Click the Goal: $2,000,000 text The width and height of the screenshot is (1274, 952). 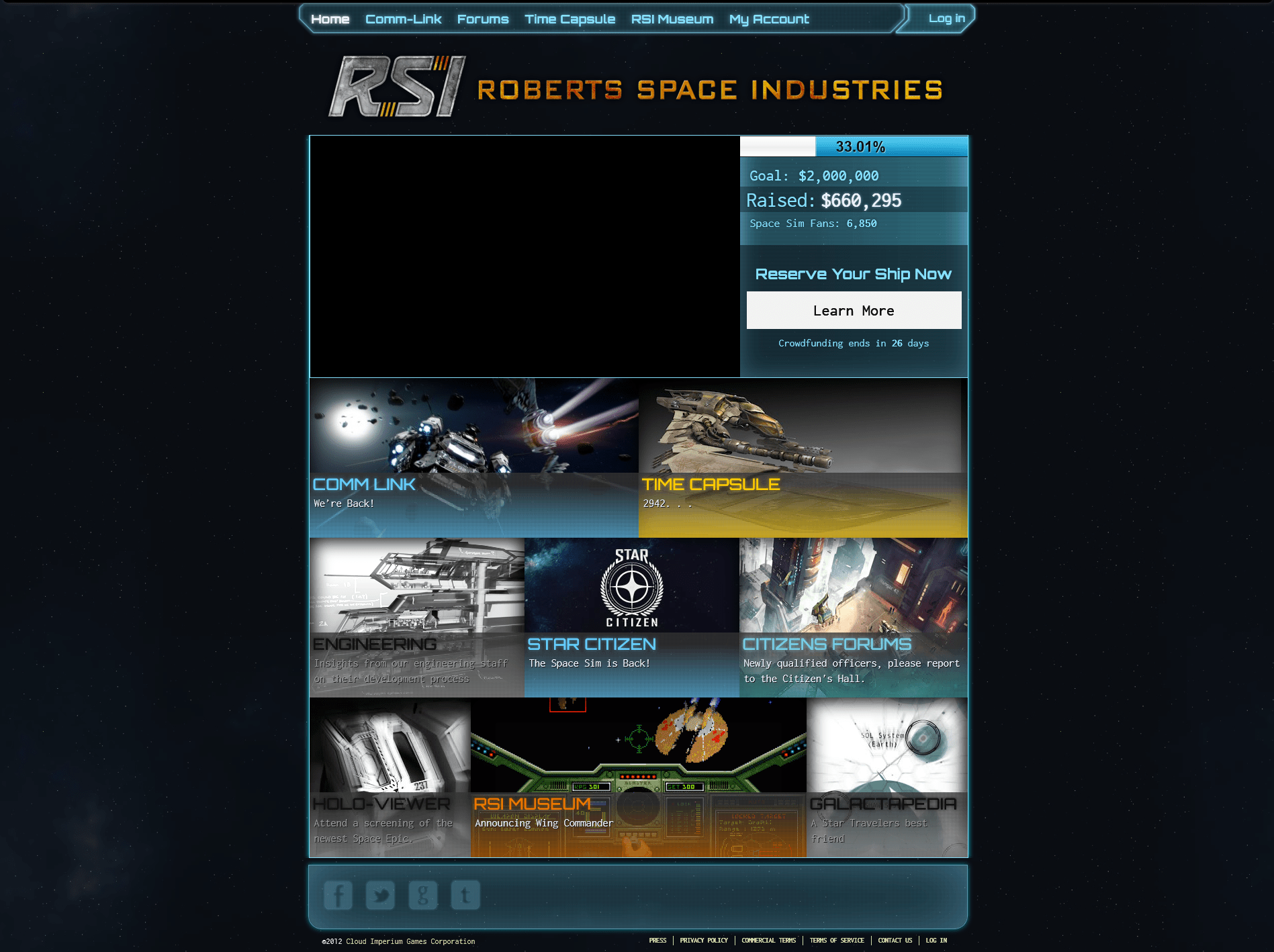click(x=814, y=176)
